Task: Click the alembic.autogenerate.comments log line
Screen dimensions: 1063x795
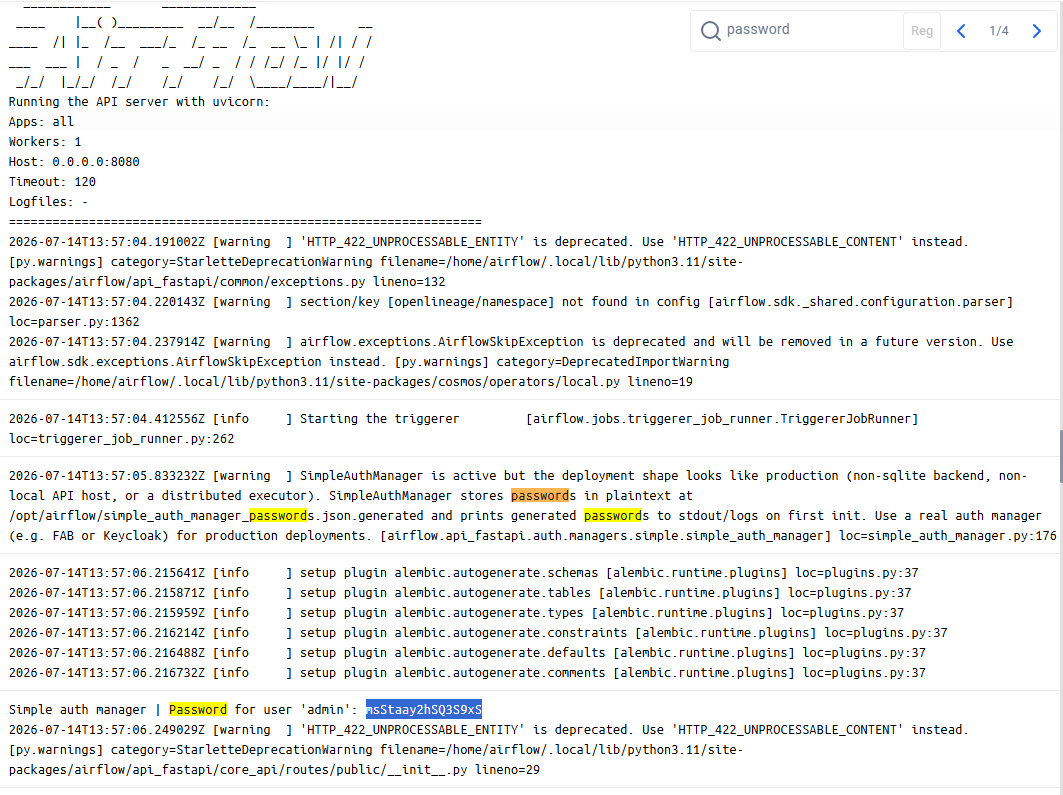Action: tap(467, 672)
